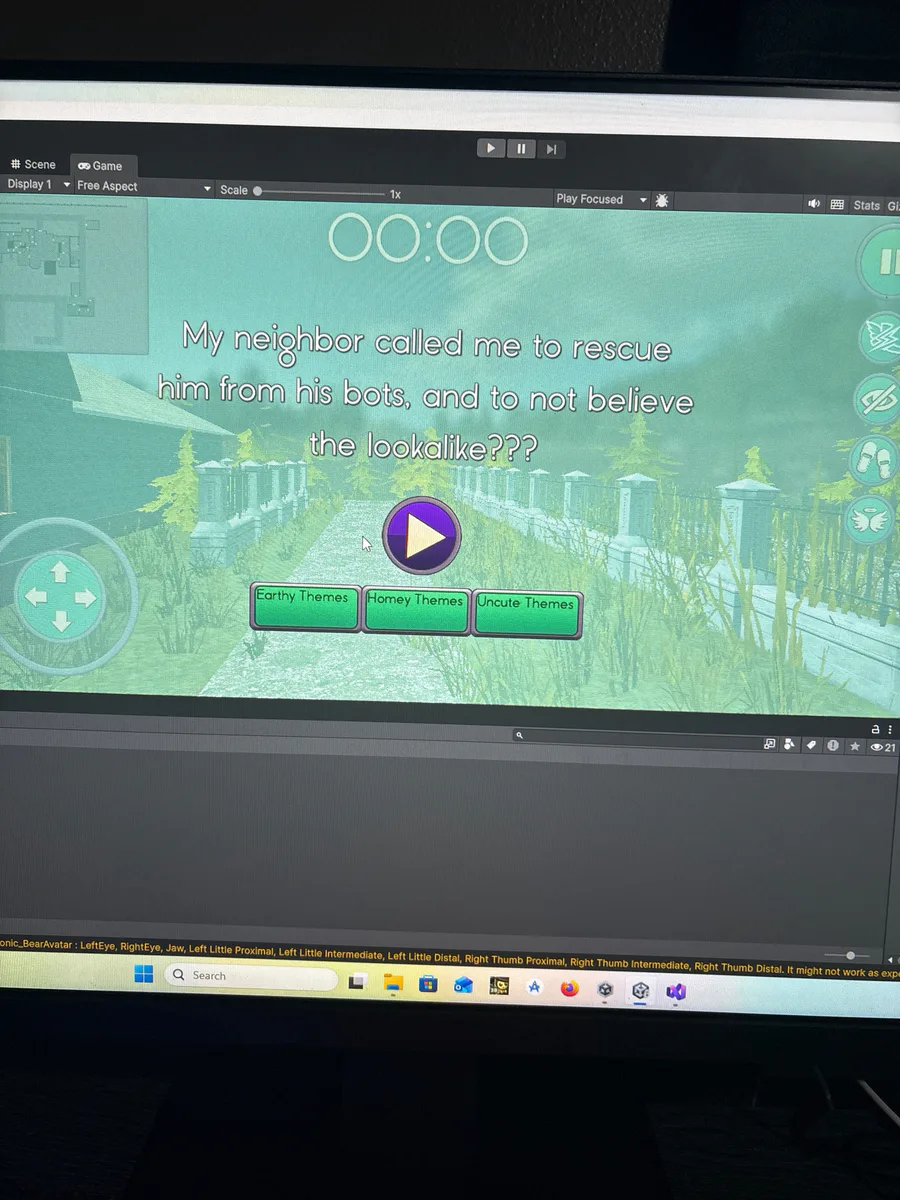The height and width of the screenshot is (1200, 900).
Task: Open the blue A app on taskbar
Action: coord(534,987)
